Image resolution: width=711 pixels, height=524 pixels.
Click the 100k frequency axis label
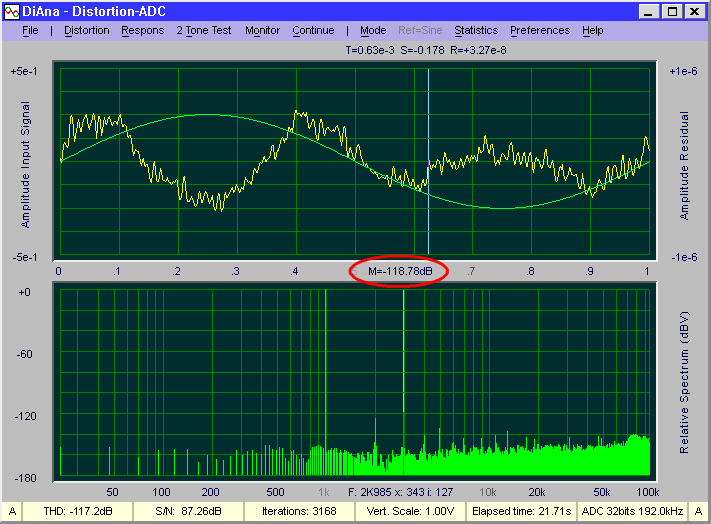tap(648, 492)
